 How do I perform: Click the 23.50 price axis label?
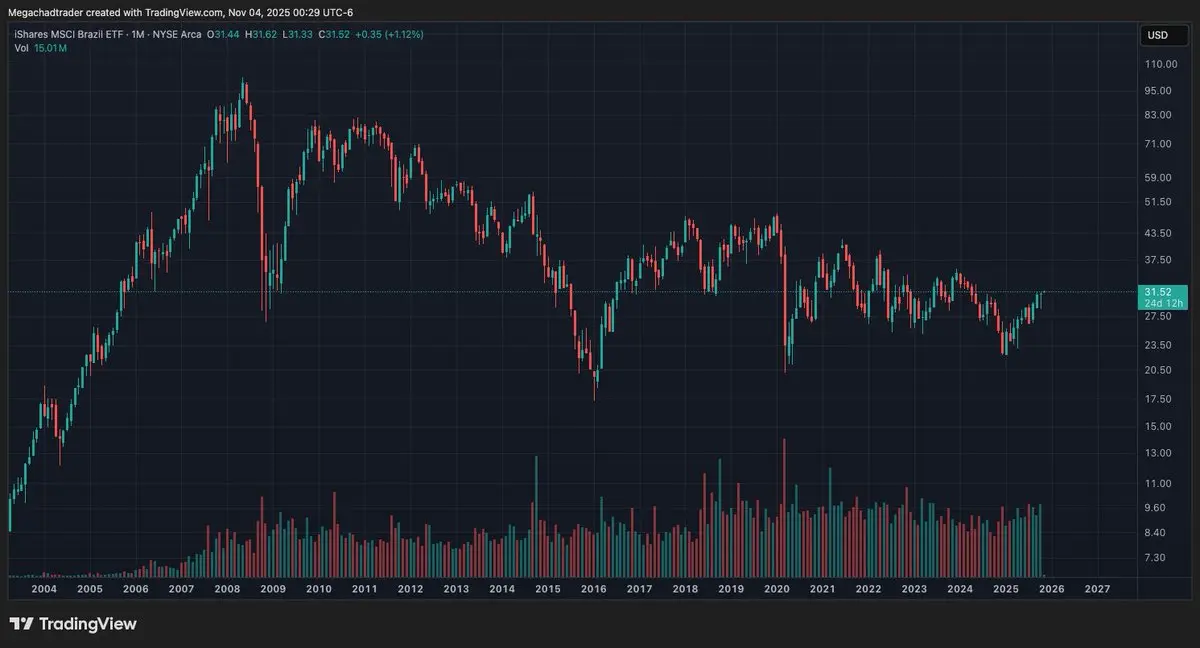click(1158, 345)
